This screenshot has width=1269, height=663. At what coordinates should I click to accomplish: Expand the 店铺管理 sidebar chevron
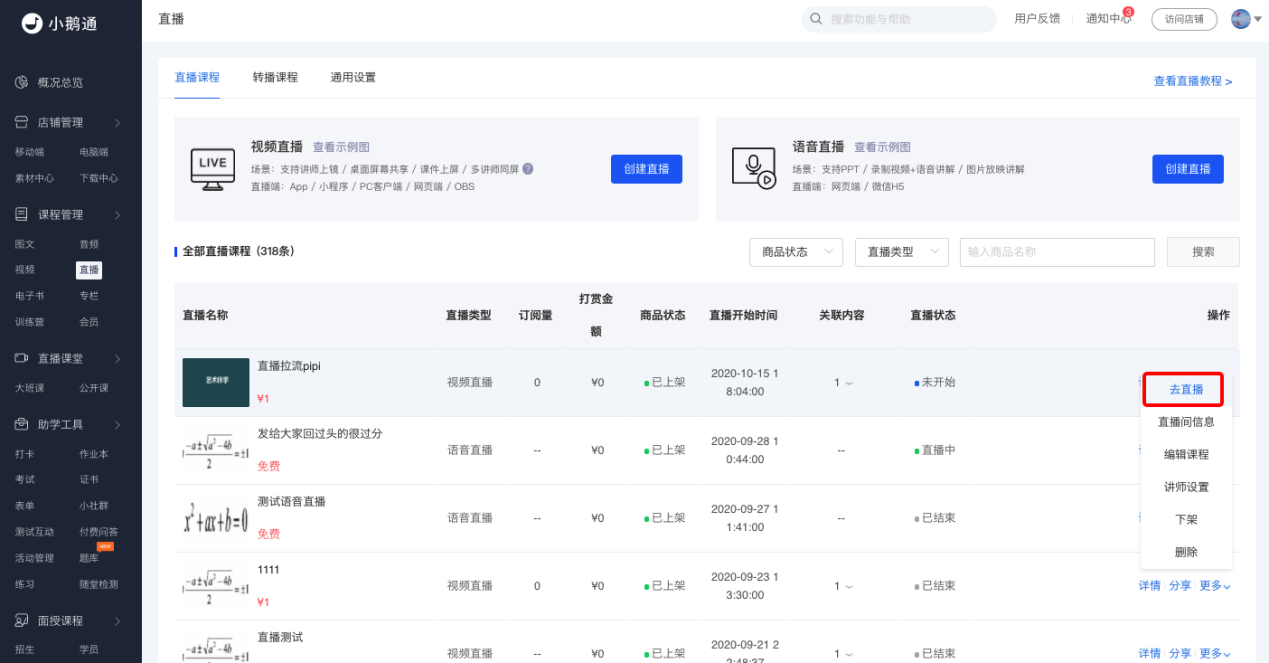(117, 123)
